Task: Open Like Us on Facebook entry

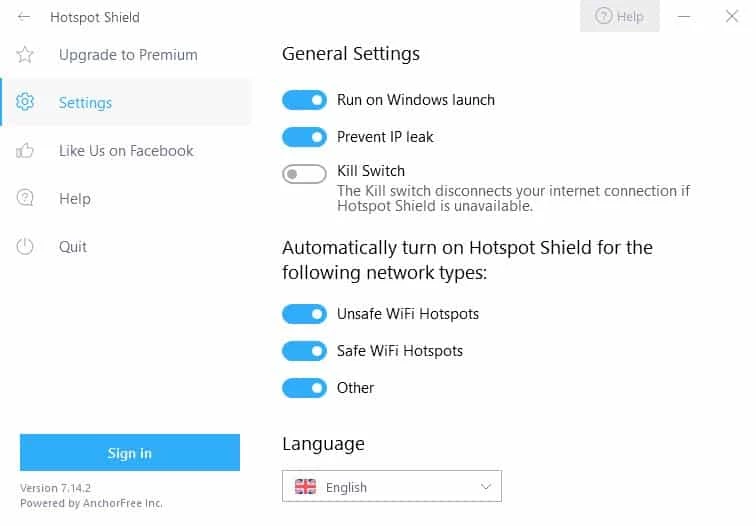Action: coord(126,151)
